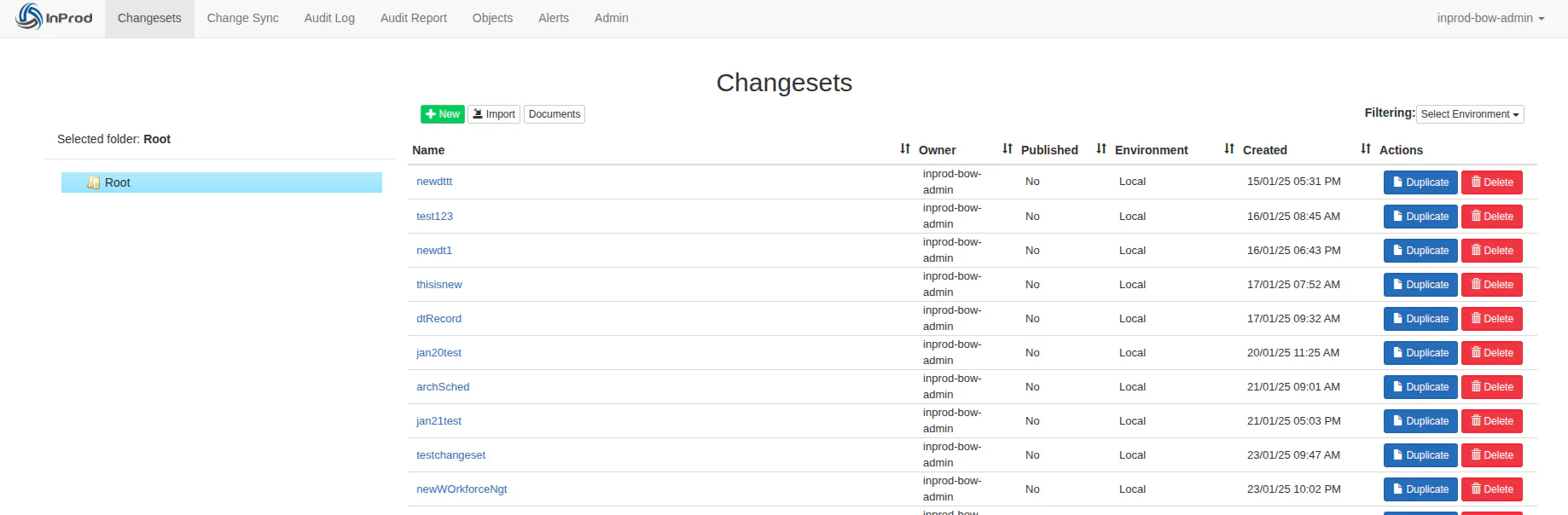Go to the Change Sync tab

[242, 18]
